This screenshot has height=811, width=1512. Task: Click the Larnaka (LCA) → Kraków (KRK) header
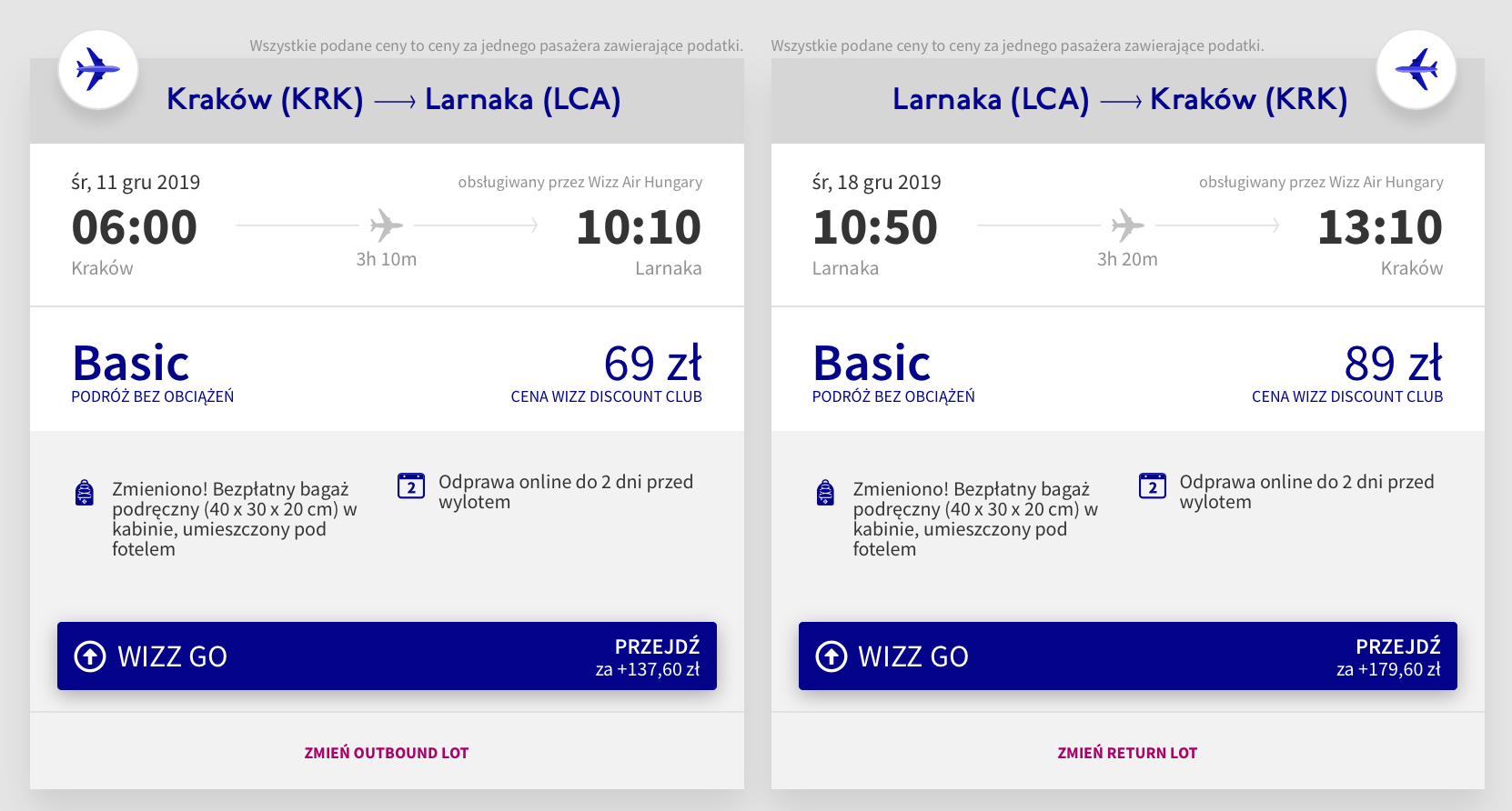click(1120, 99)
